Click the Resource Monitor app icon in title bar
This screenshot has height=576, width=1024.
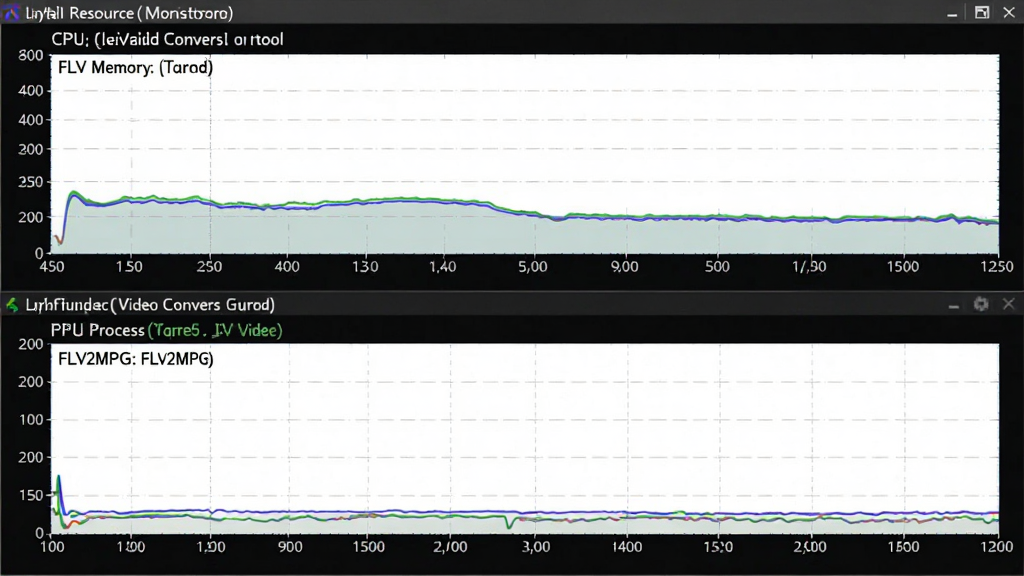click(11, 12)
